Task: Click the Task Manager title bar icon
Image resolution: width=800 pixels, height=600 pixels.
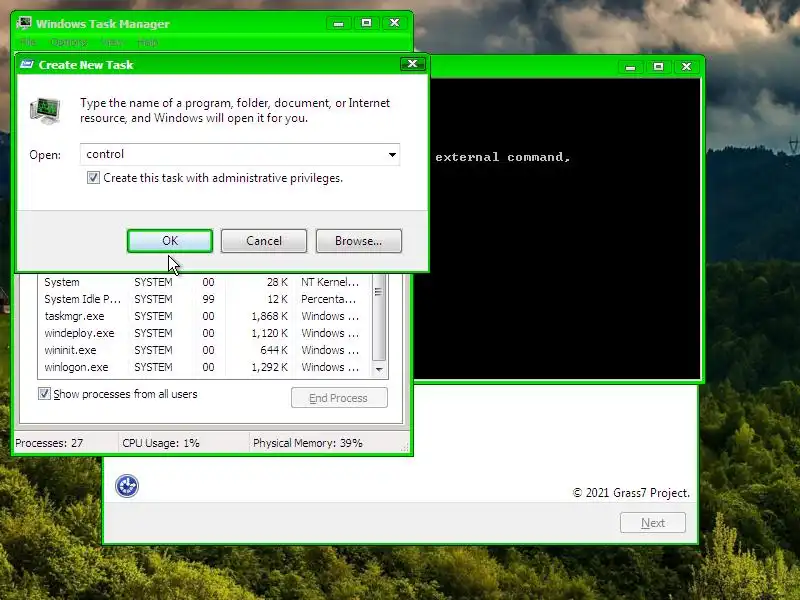Action: [x=24, y=23]
